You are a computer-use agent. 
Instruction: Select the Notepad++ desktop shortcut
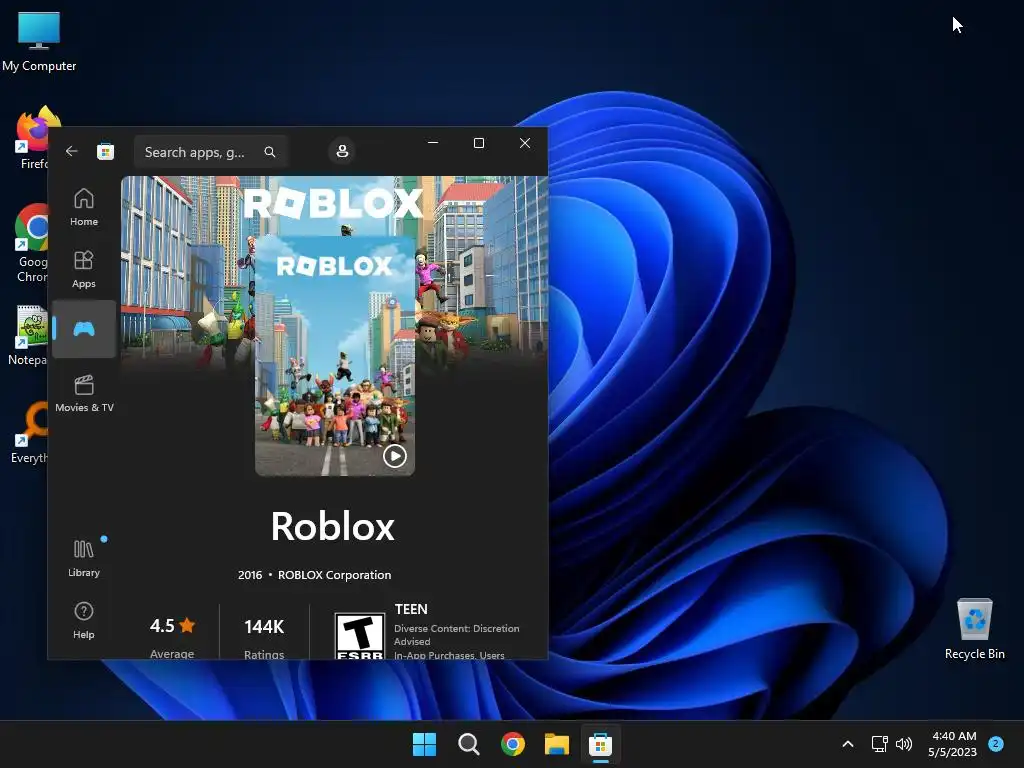[29, 334]
